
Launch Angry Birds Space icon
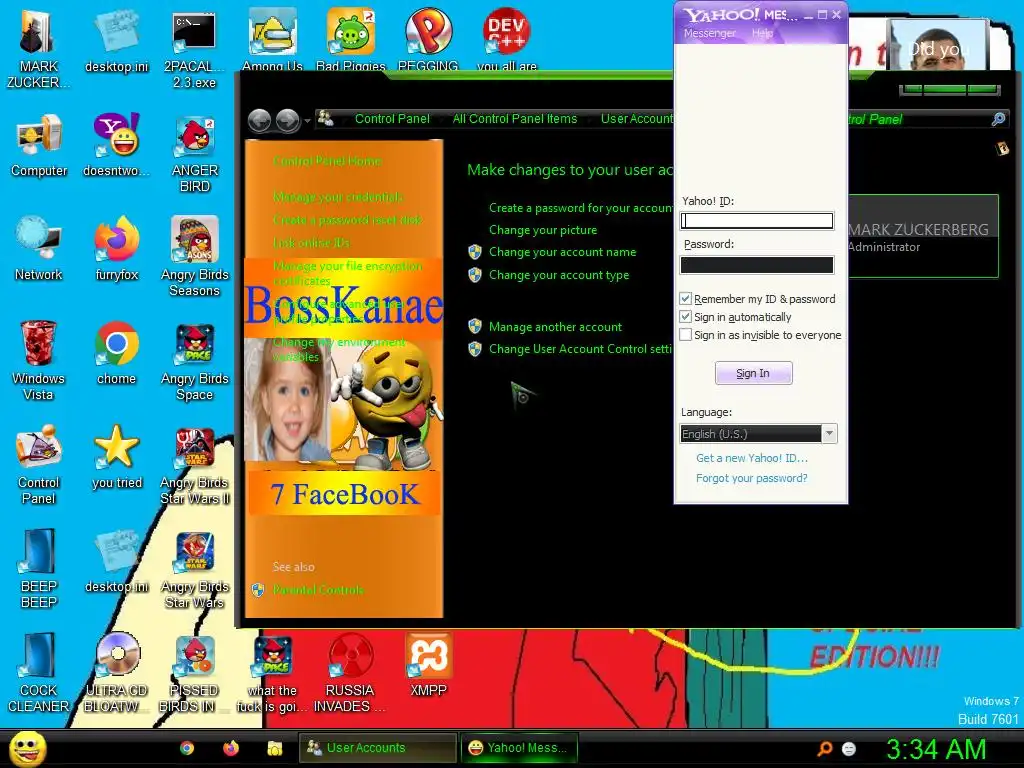point(195,361)
